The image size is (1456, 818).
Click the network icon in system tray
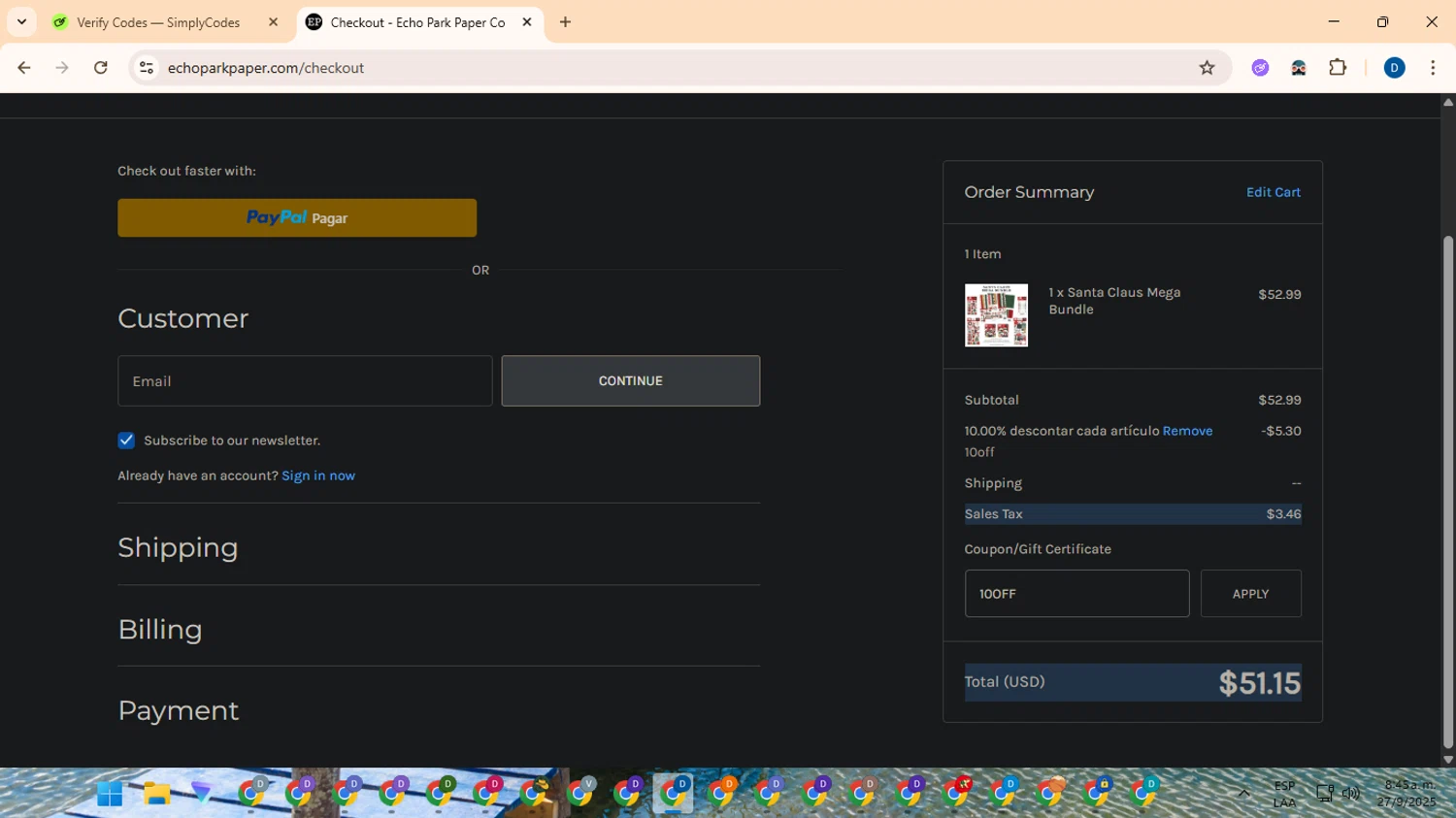point(1324,794)
